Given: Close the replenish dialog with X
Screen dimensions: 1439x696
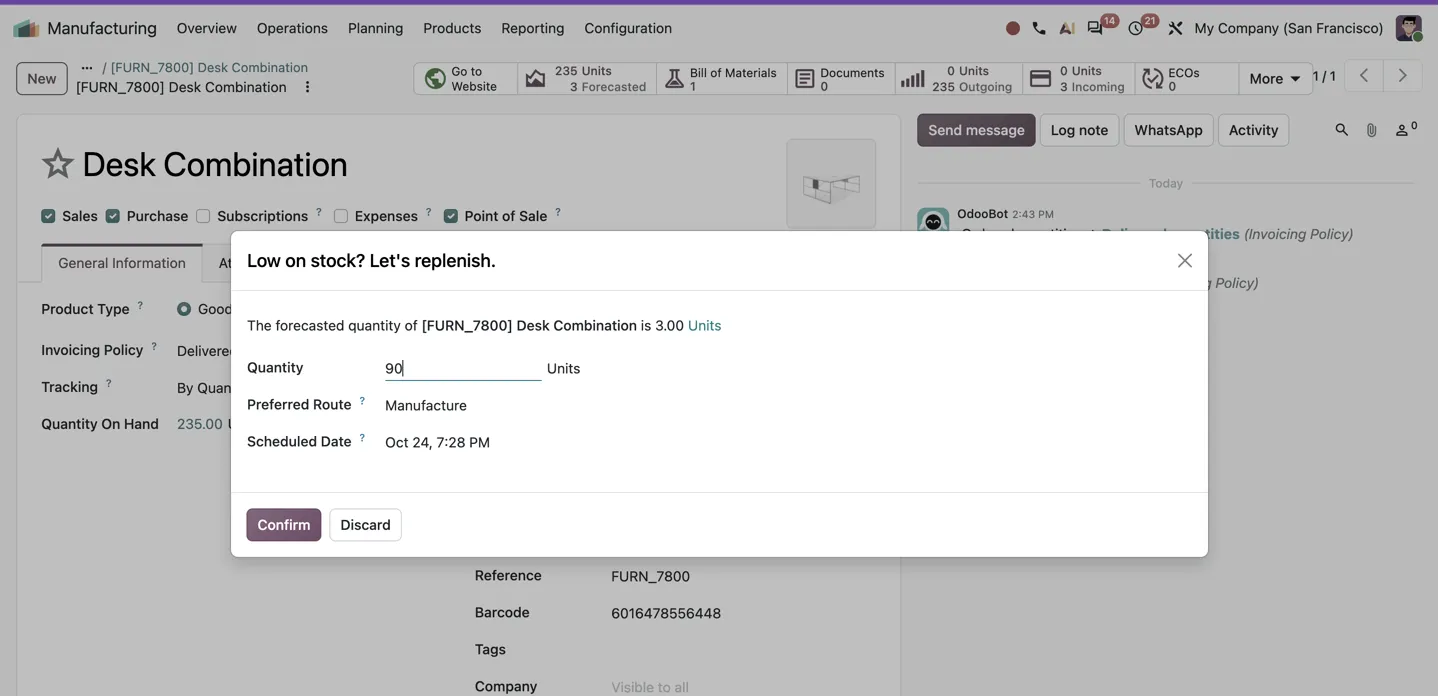Looking at the screenshot, I should tap(1185, 261).
